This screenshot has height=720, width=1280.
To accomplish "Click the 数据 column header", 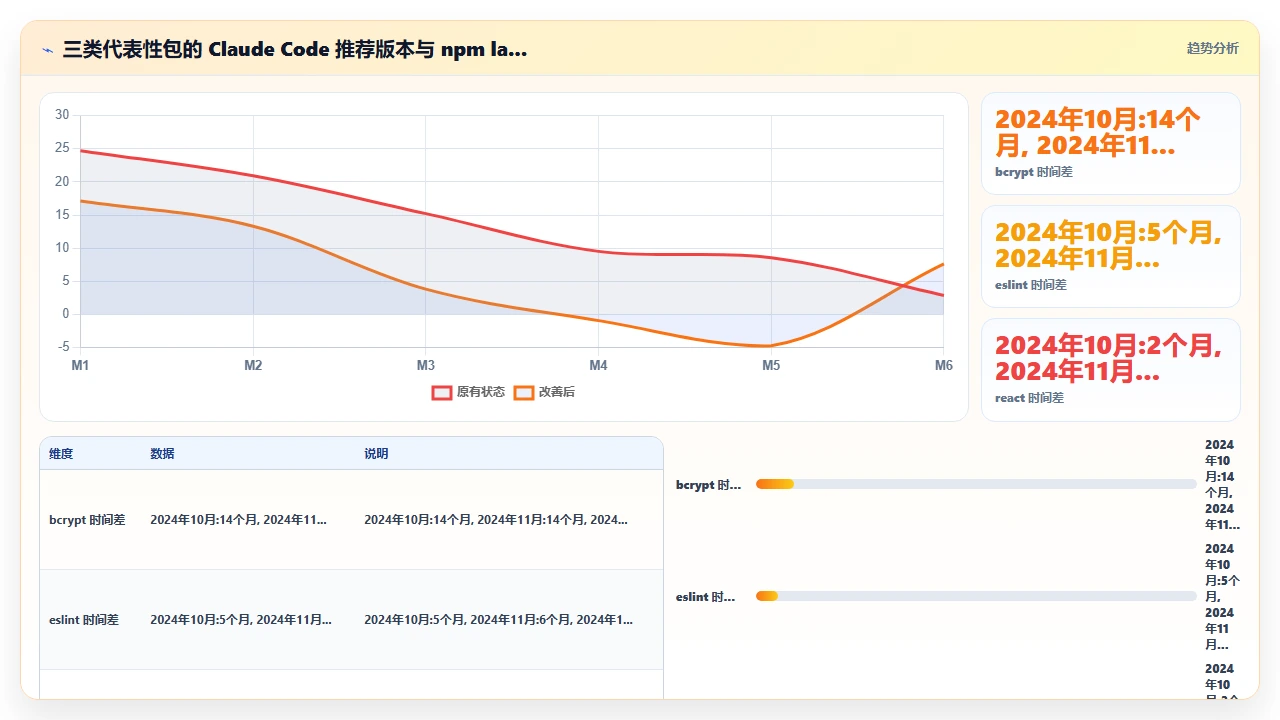I will [x=162, y=454].
